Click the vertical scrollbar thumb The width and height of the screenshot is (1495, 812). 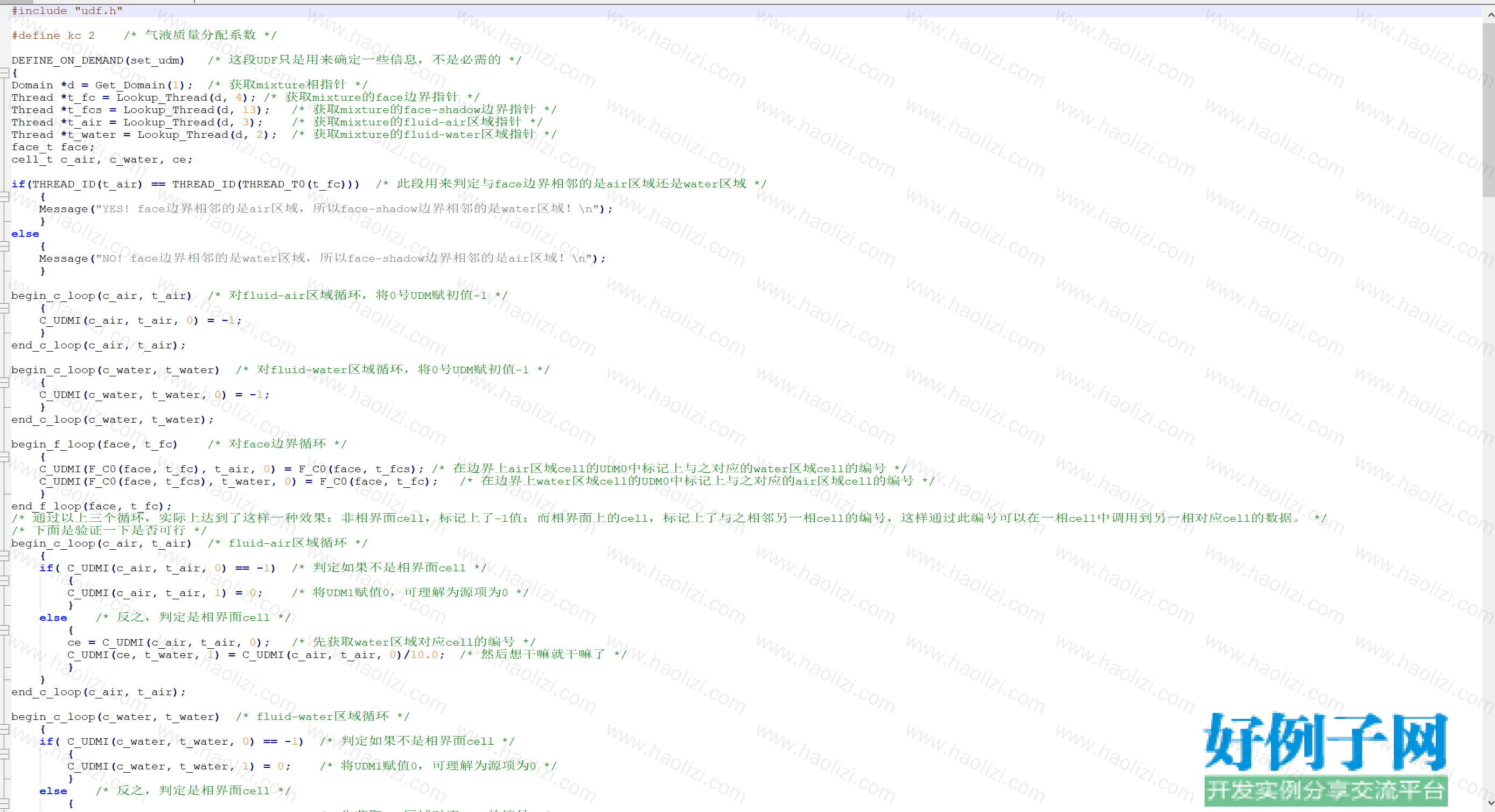[1489, 109]
